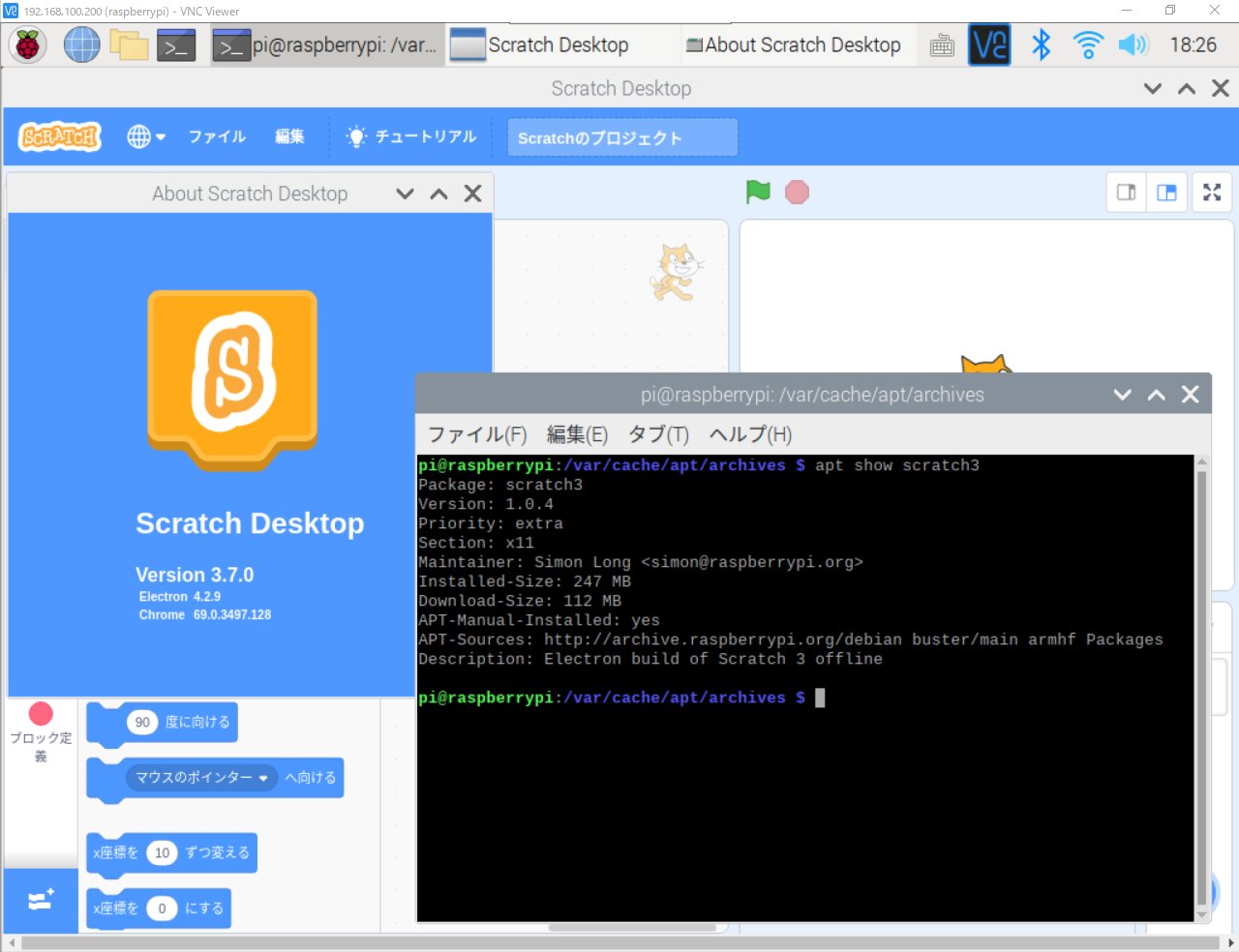The width and height of the screenshot is (1239, 952).
Task: Expand the マウスのポインター dropdown in block
Action: pyautogui.click(x=262, y=778)
